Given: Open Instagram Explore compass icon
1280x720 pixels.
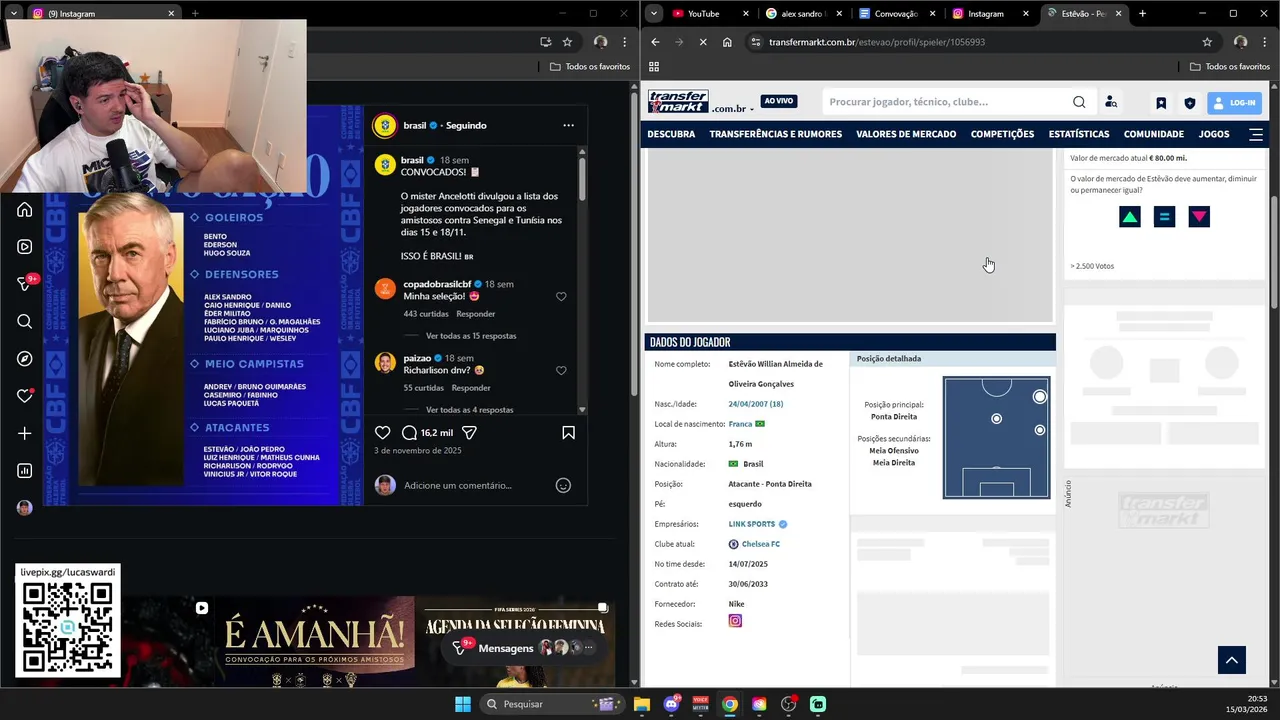Looking at the screenshot, I should coord(25,359).
